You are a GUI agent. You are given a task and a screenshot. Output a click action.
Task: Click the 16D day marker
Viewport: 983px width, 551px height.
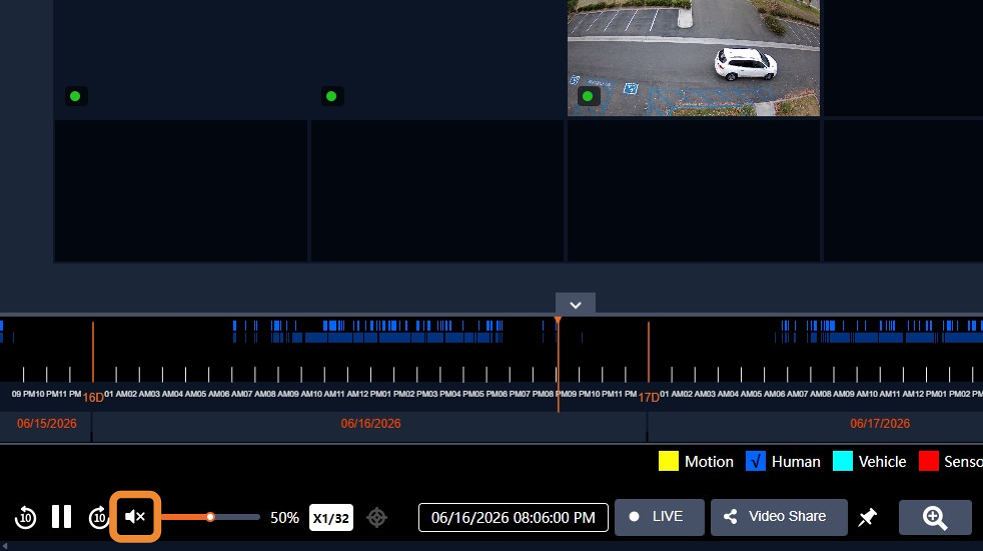(x=93, y=397)
